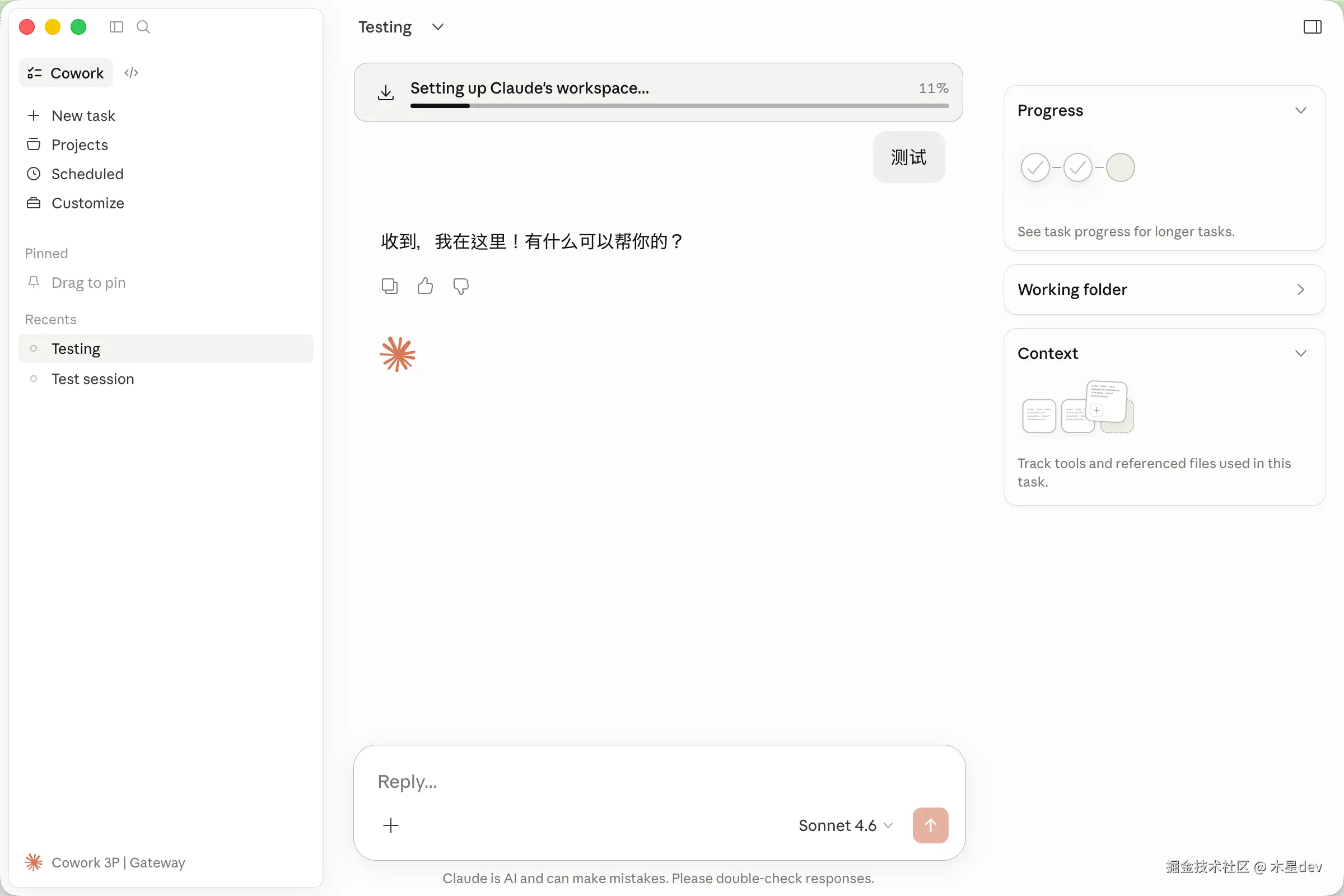Click the New task plus icon
1344x896 pixels.
coord(34,115)
